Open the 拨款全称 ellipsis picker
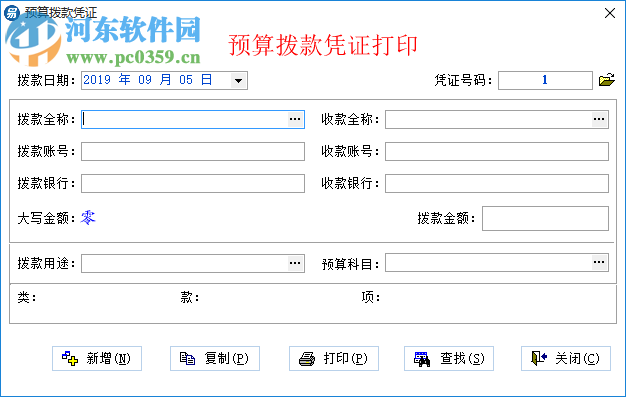 (295, 119)
